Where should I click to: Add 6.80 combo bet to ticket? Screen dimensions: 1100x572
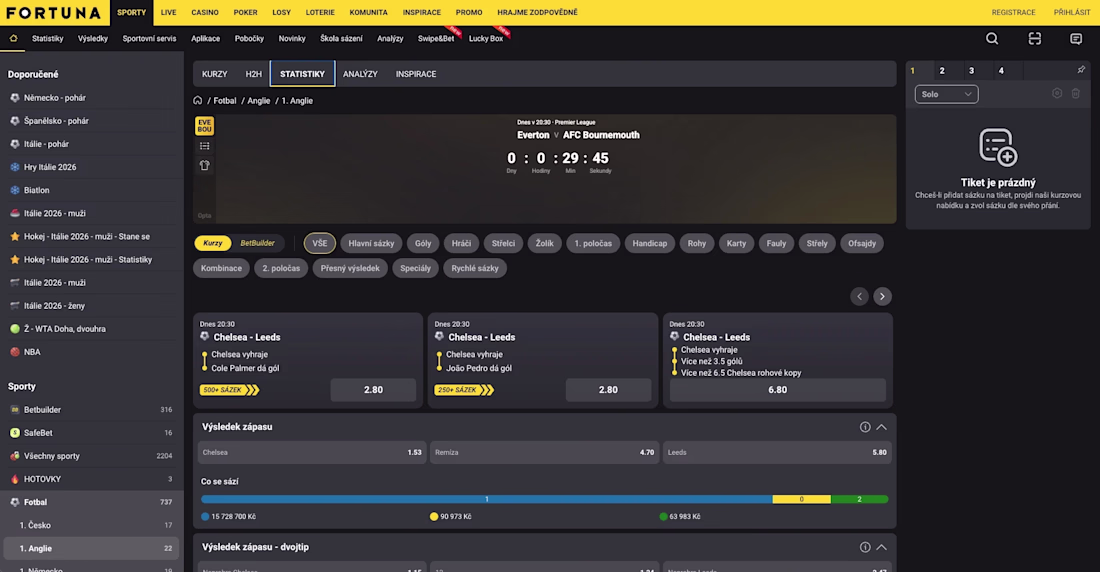pyautogui.click(x=777, y=390)
